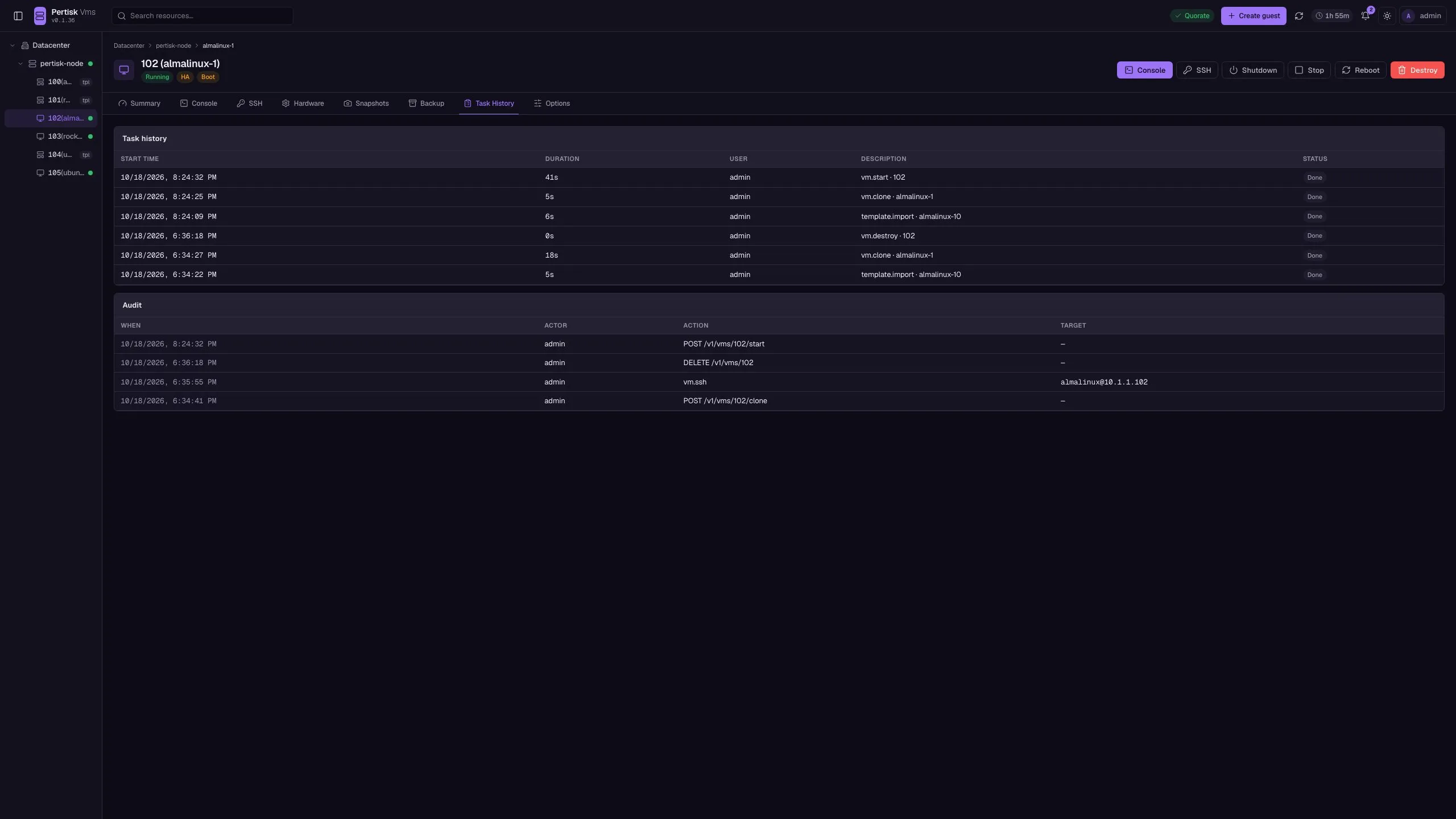The width and height of the screenshot is (1456, 819).
Task: Click the refresh icon in top bar
Action: tap(1299, 16)
